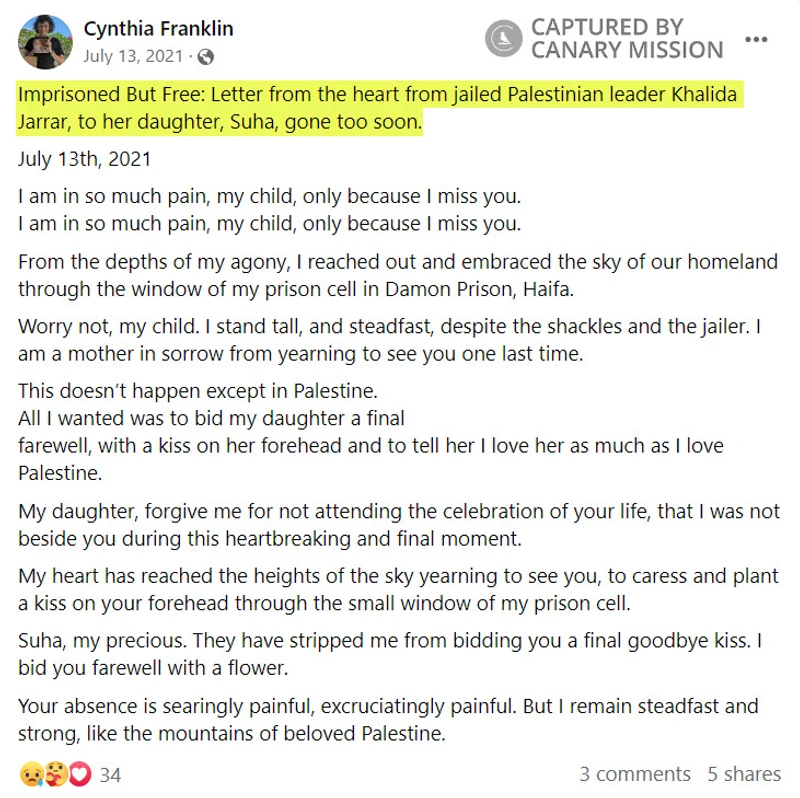Click the 'Your absence is searingly painful' paragraph
This screenshot has width=800, height=798.
click(x=388, y=720)
